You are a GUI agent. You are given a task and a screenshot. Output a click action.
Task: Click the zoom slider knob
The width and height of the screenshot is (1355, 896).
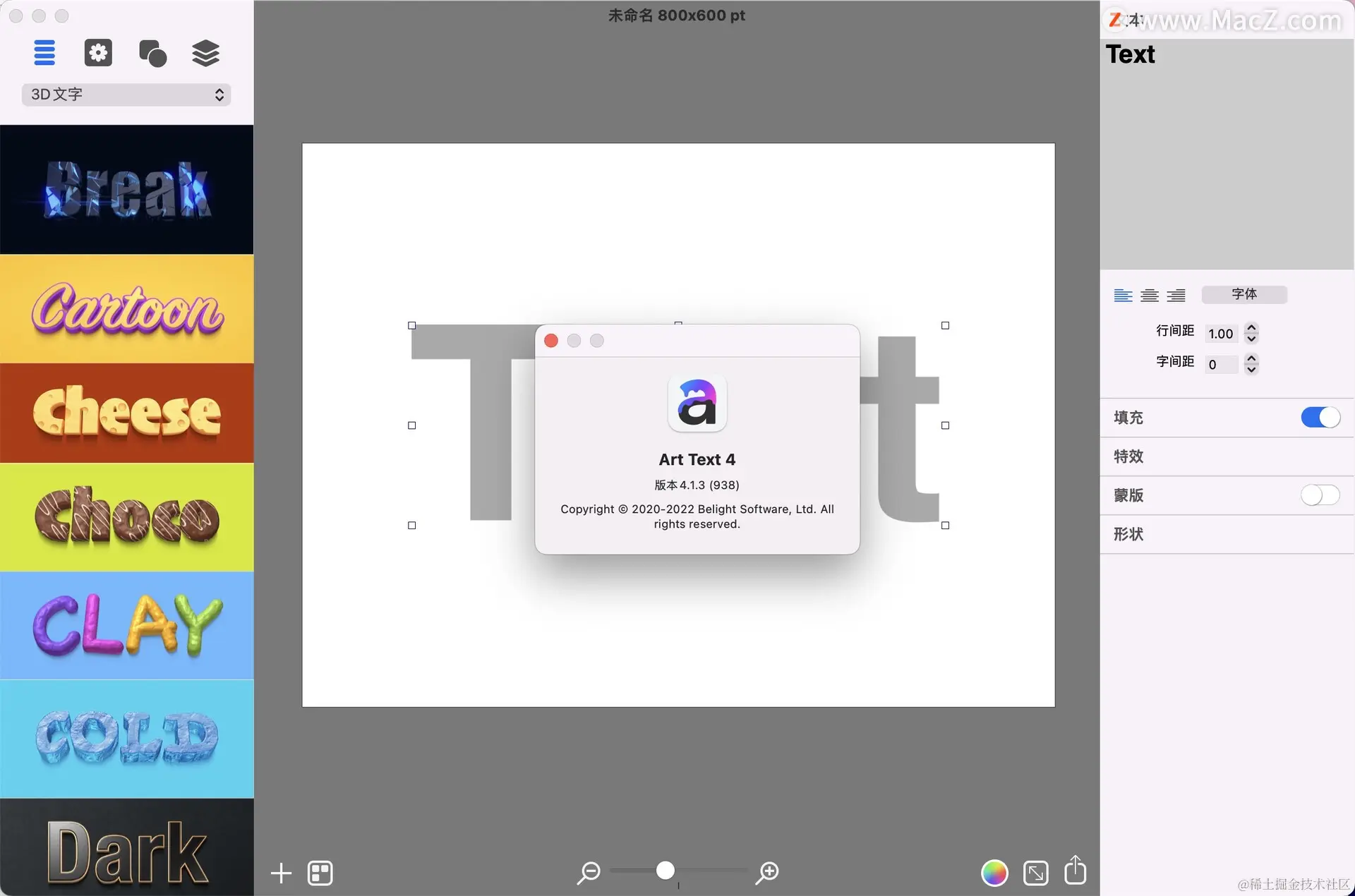click(665, 871)
